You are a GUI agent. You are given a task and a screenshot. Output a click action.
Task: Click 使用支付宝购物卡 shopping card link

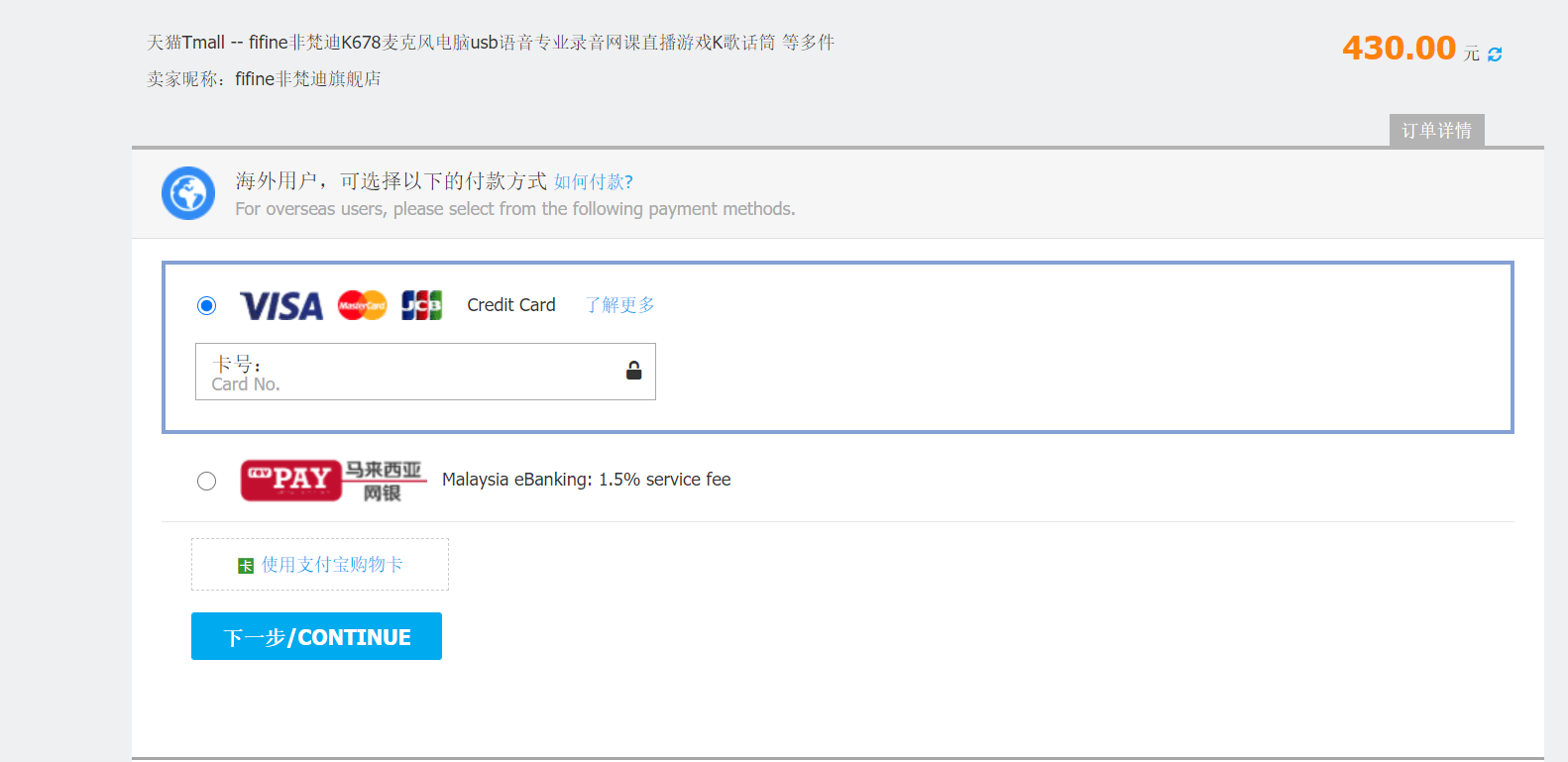(x=332, y=565)
